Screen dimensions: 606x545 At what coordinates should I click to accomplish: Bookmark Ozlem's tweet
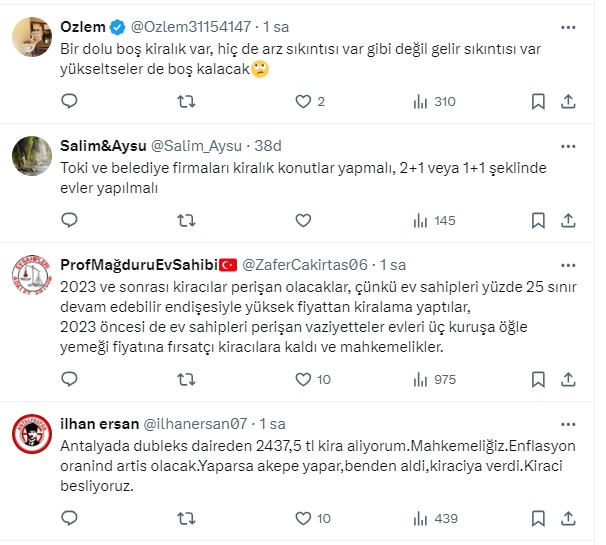tap(538, 101)
